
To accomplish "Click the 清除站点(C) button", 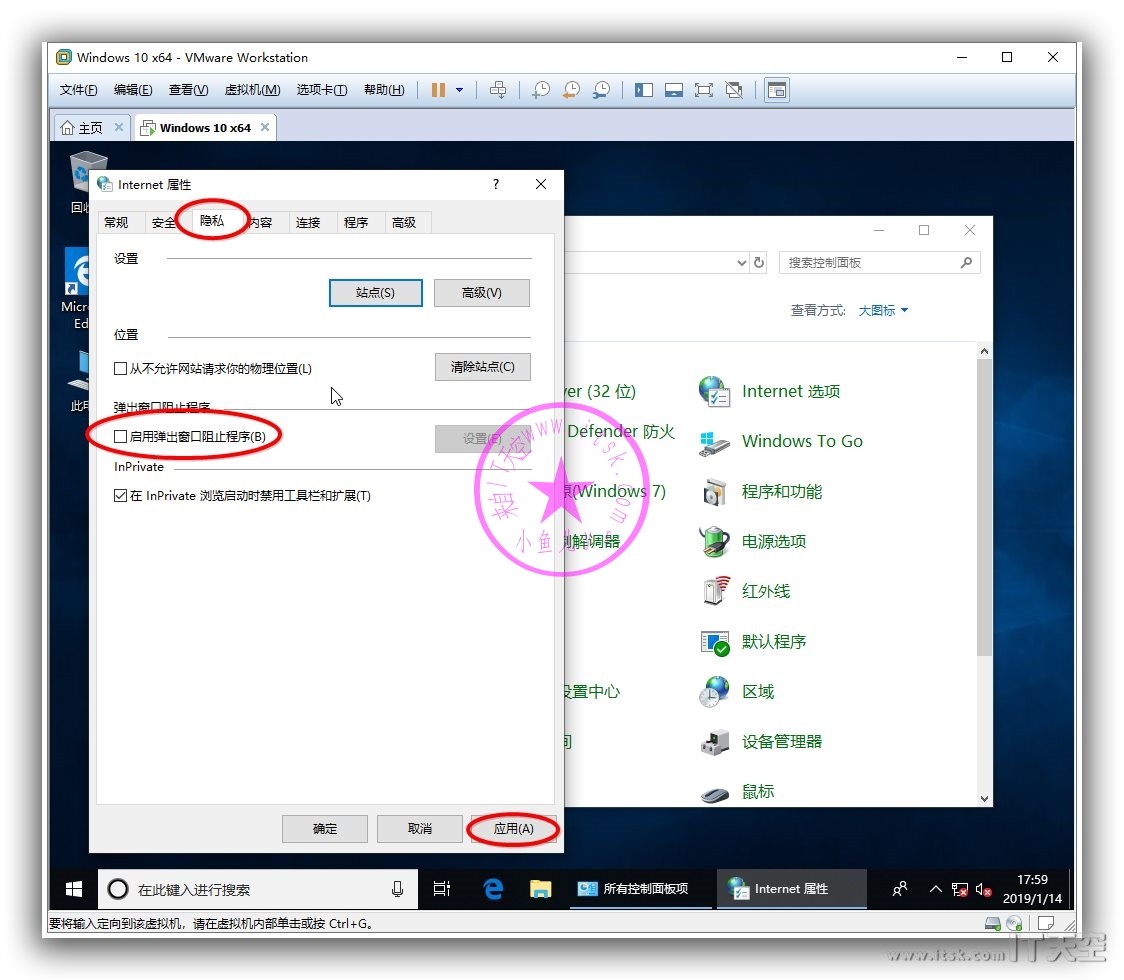I will click(482, 366).
